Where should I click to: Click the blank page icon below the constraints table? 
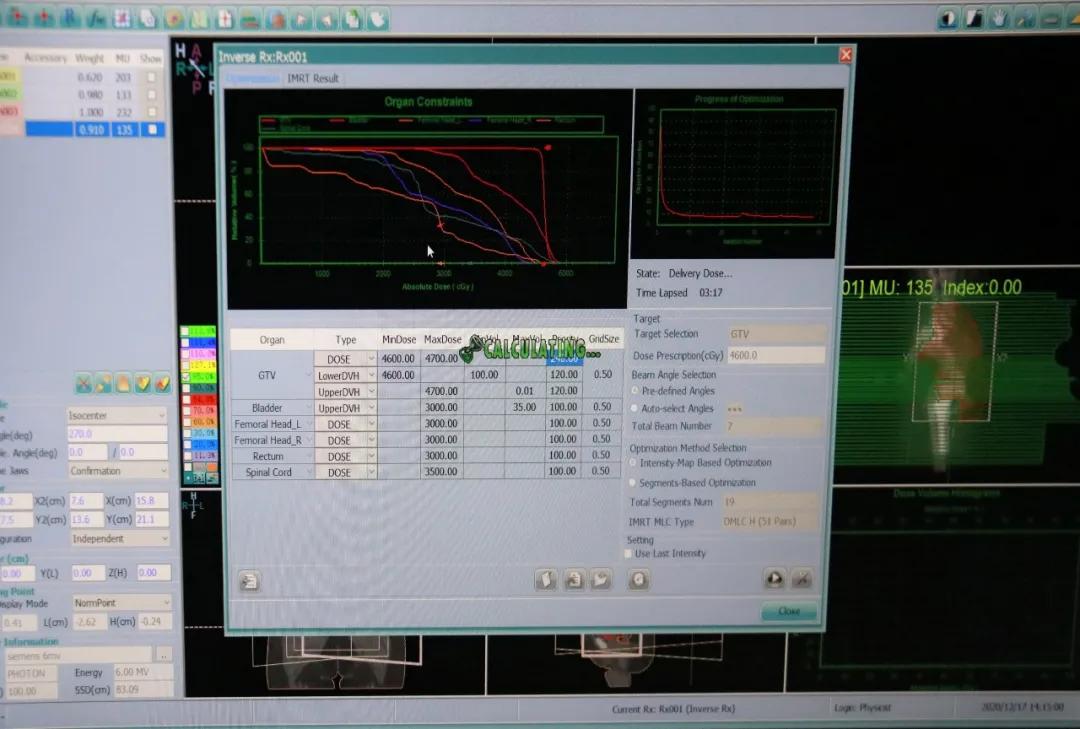(x=546, y=579)
